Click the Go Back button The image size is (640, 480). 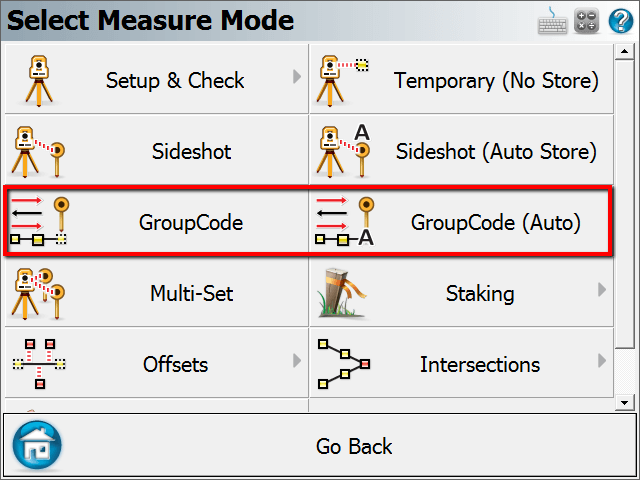(x=320, y=446)
